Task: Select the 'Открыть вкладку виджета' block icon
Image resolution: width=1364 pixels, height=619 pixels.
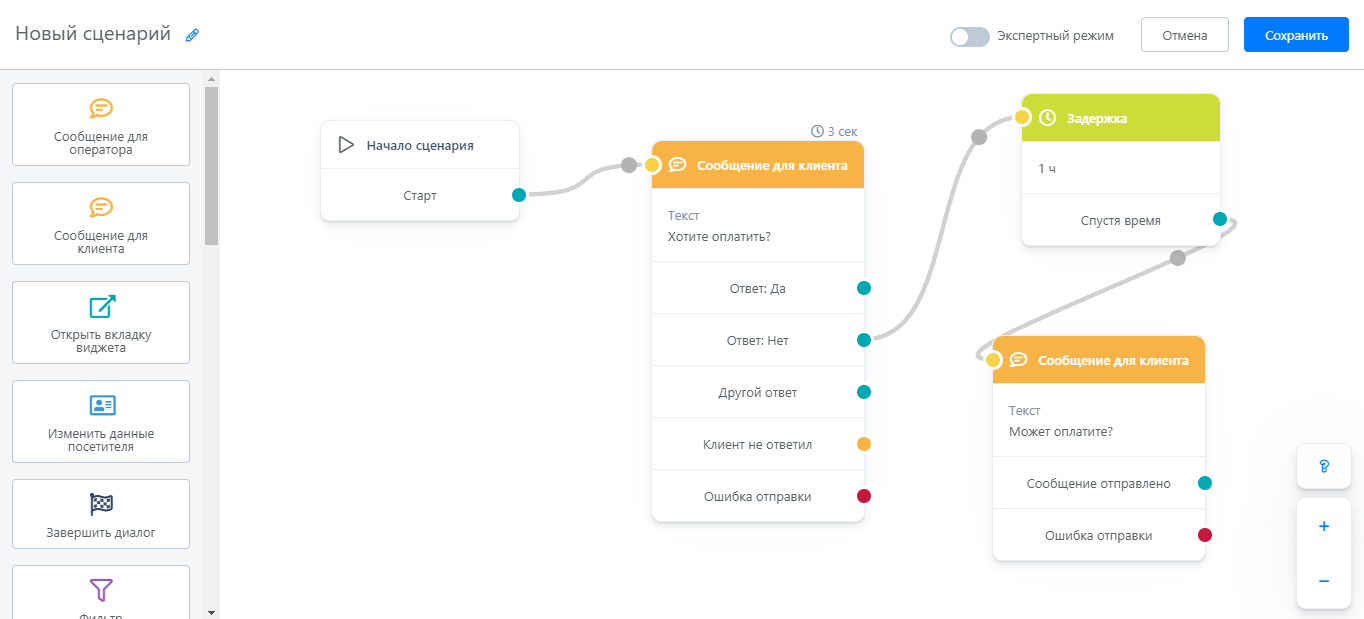Action: (101, 307)
